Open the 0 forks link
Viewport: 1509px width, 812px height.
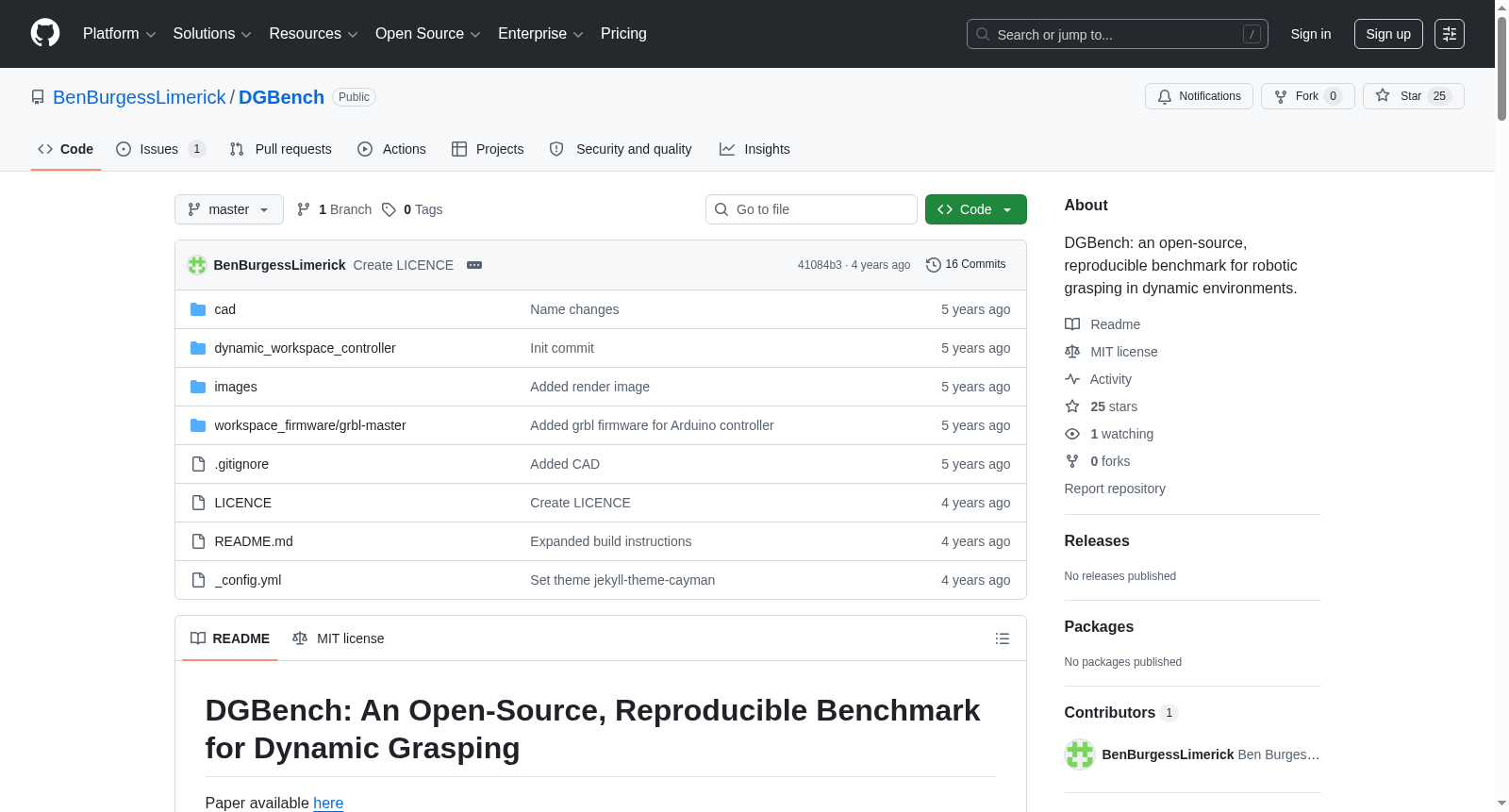coord(1110,461)
